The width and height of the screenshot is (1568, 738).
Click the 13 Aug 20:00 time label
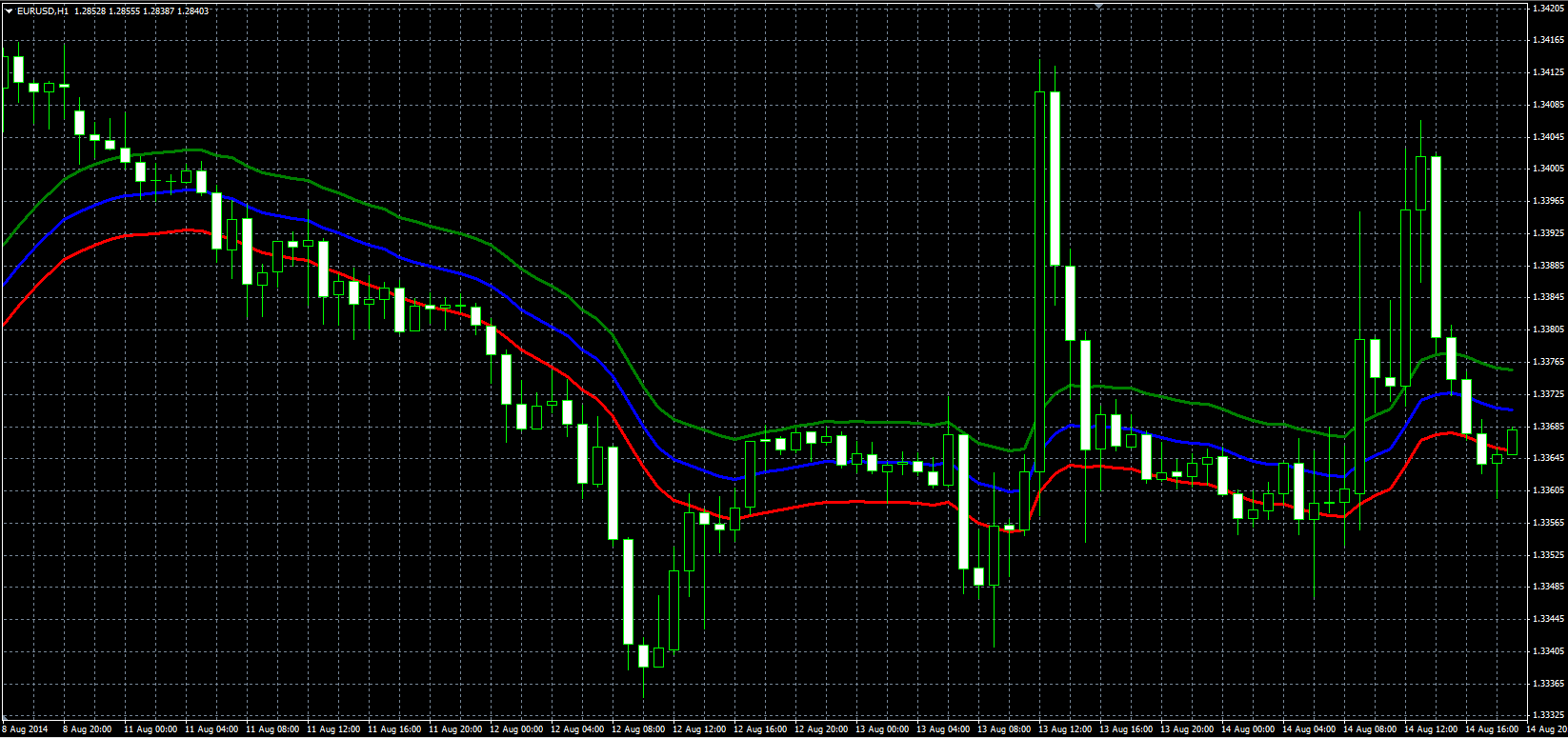[1187, 729]
